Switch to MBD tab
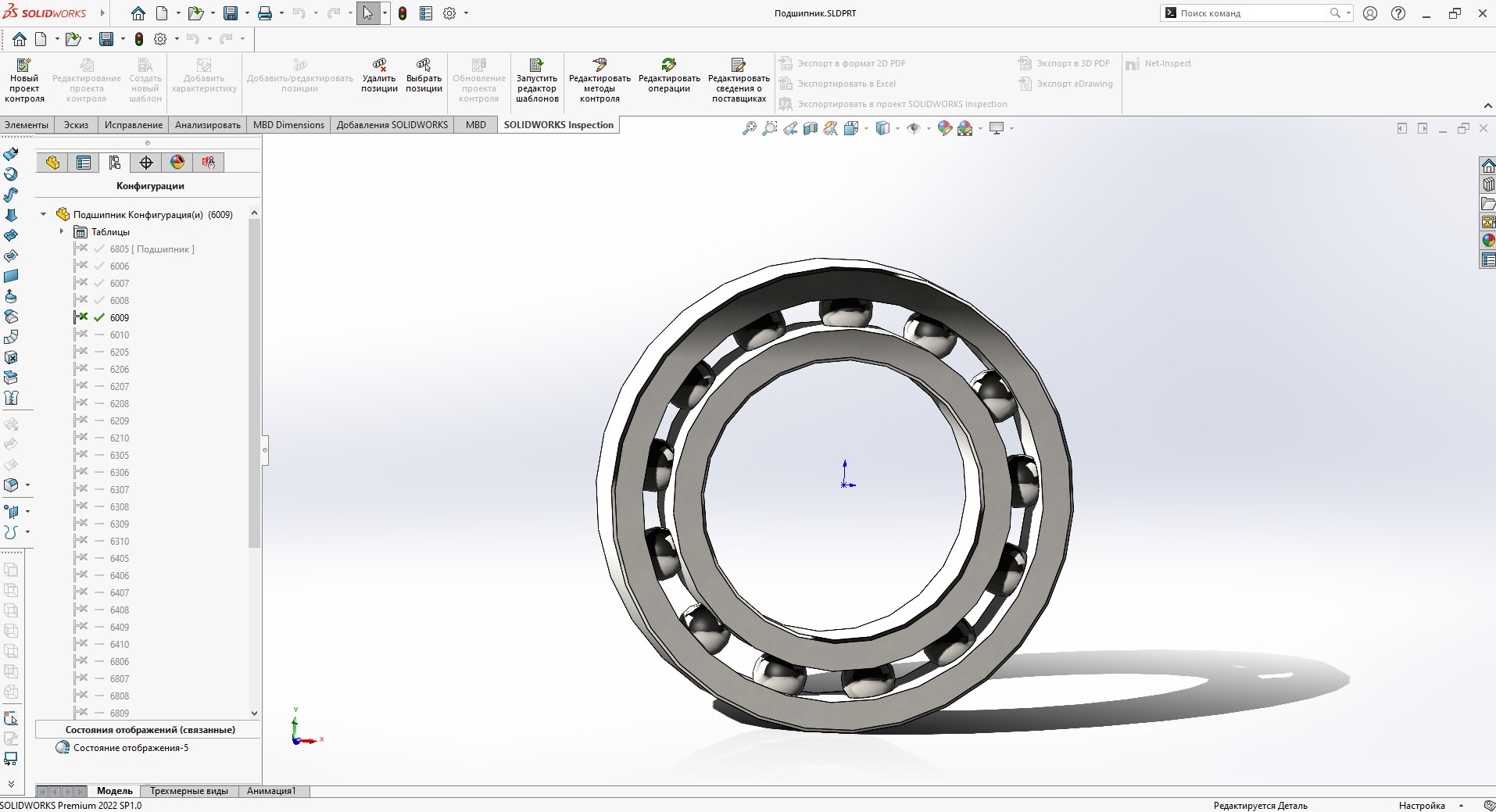Screen dimensions: 1496x812 (475, 125)
